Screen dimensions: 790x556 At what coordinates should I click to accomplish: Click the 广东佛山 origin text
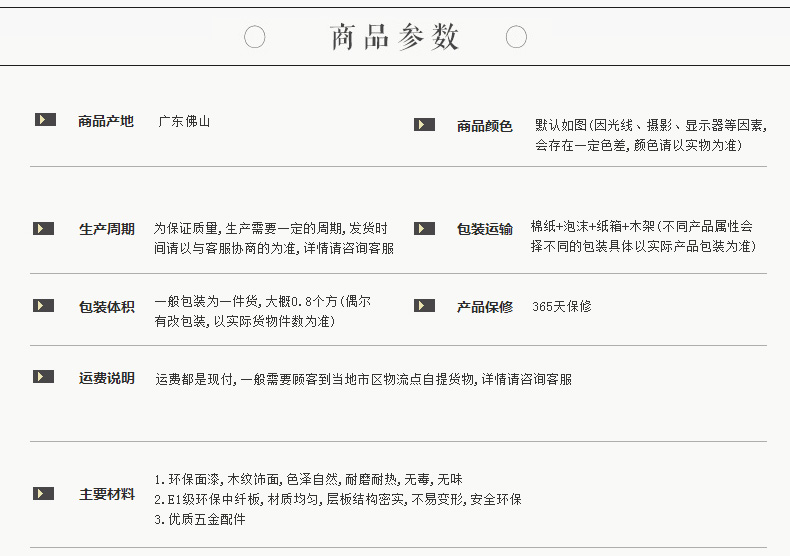point(184,121)
